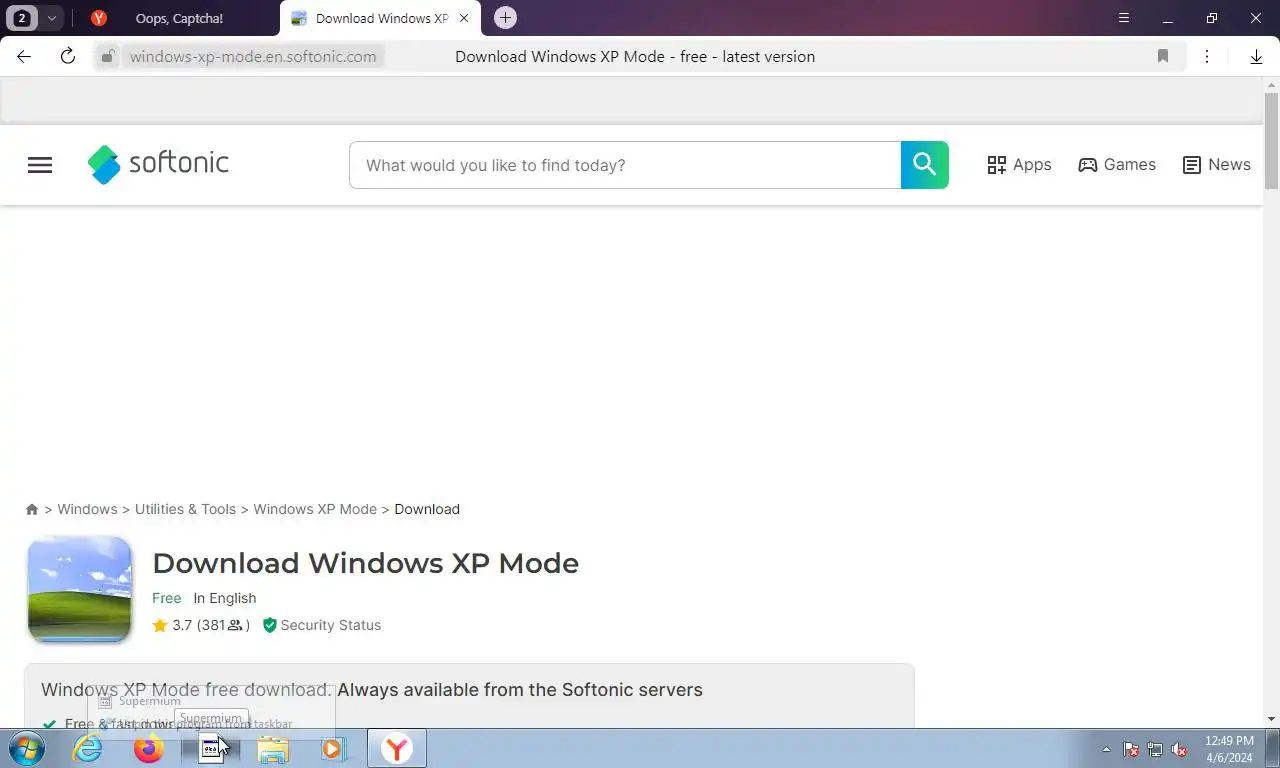
Task: Click the scrollbar down arrow
Action: pos(1272,719)
